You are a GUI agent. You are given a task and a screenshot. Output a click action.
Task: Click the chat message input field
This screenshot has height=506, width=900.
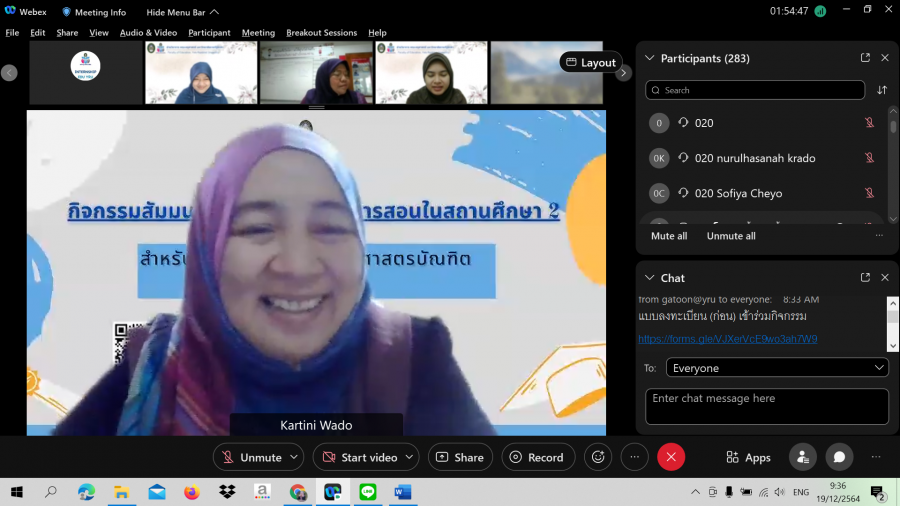[766, 406]
